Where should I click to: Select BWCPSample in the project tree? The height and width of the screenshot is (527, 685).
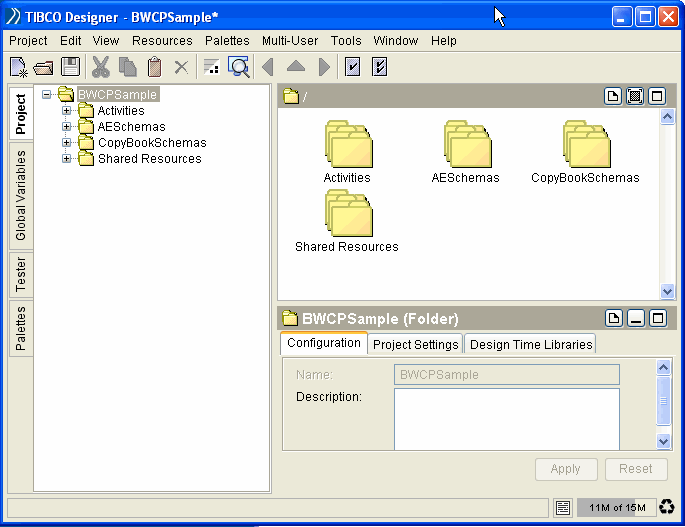pos(118,94)
